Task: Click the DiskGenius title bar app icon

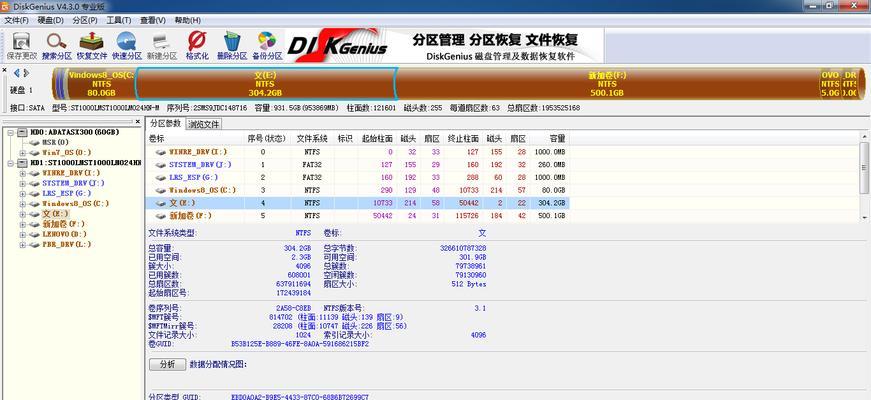Action: pos(5,6)
